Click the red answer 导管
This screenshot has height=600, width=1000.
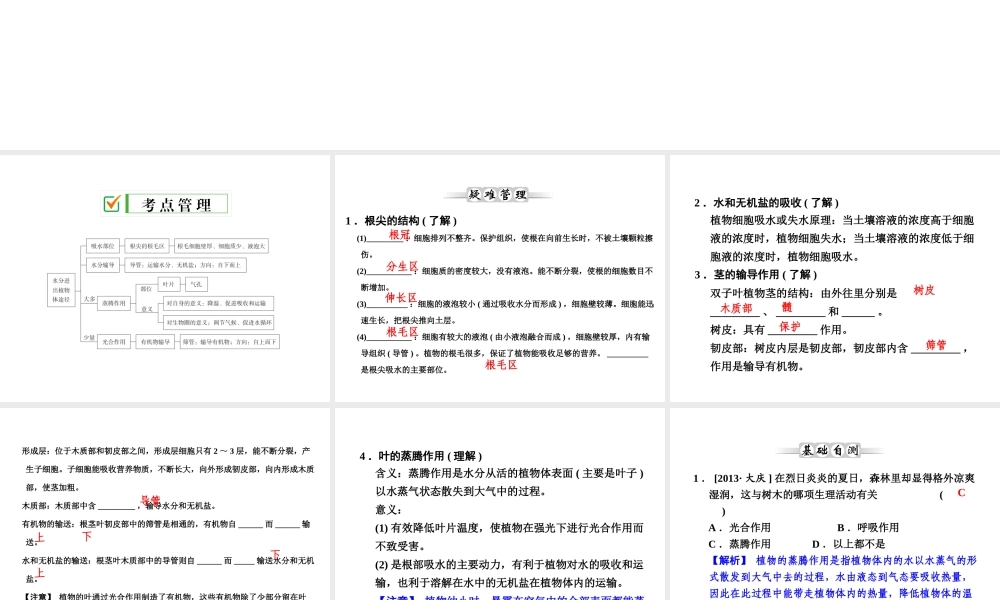coord(151,501)
